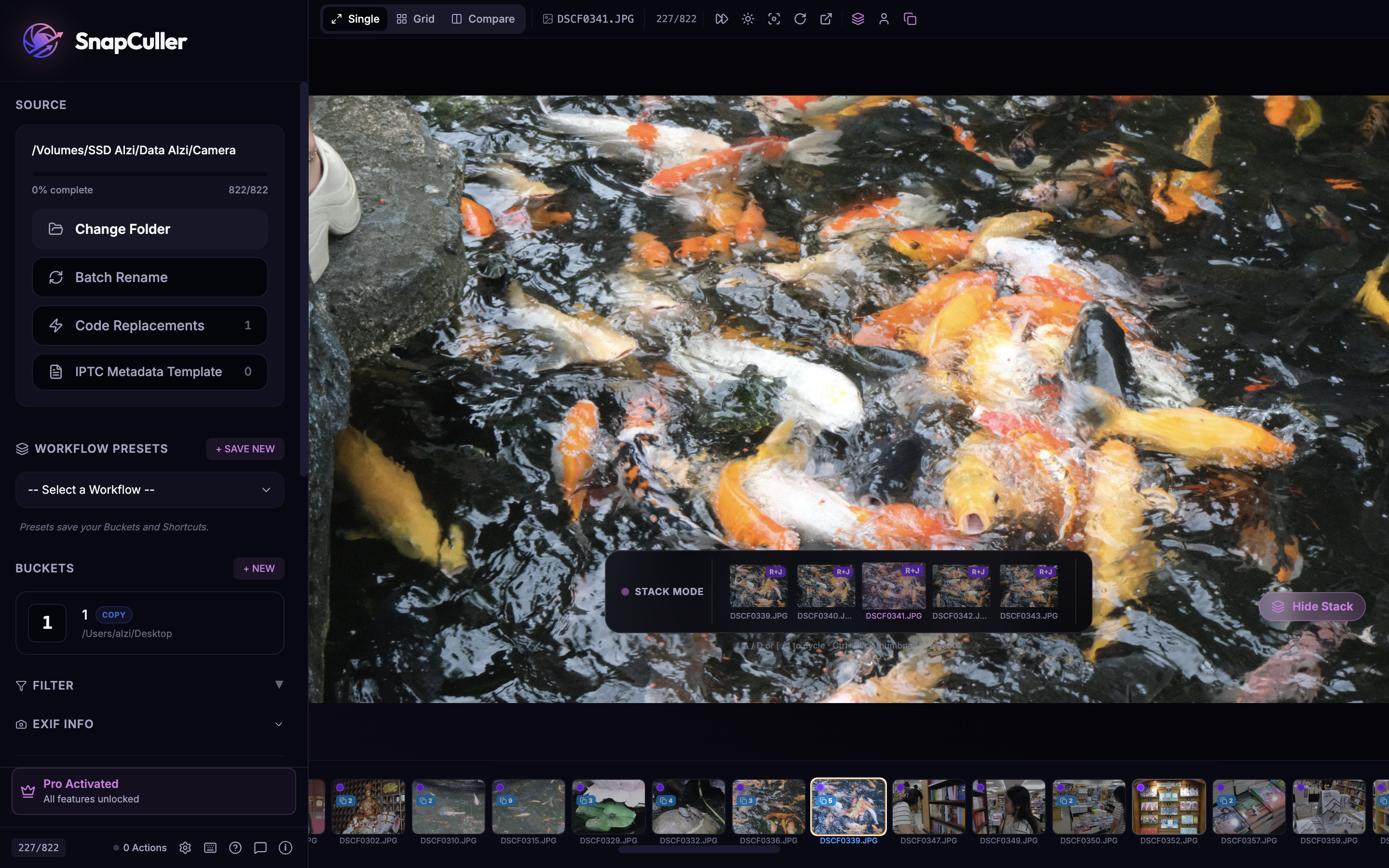Click the Pro Activated crown icon
Image resolution: width=1389 pixels, height=868 pixels.
(x=27, y=791)
